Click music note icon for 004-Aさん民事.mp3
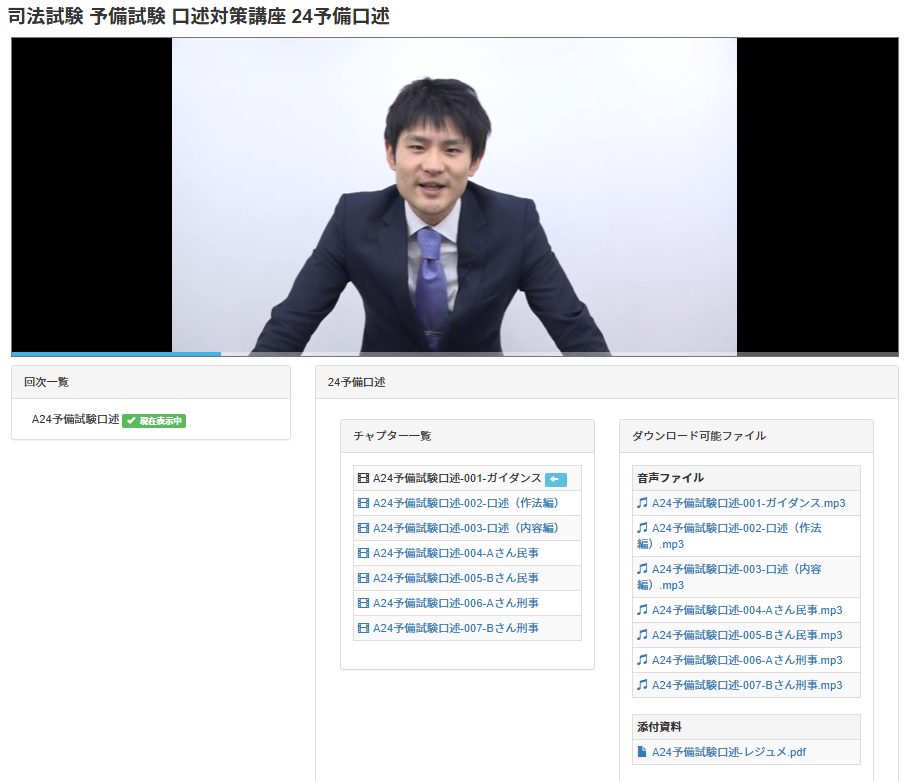 (x=642, y=610)
